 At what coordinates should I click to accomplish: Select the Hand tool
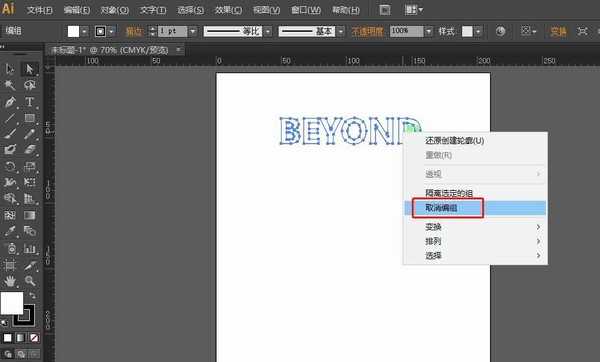coord(10,281)
